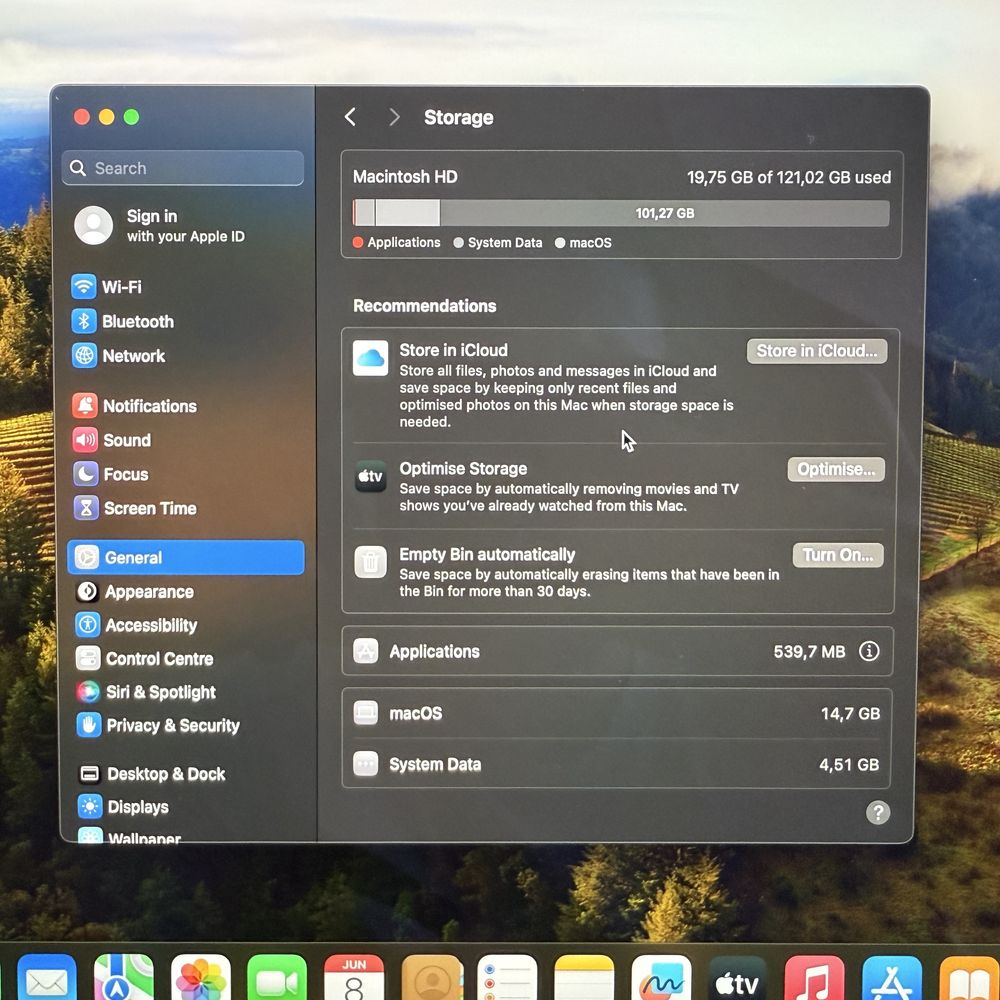Click Turn On... for Empty Bin
1000x1000 pixels.
(x=838, y=555)
